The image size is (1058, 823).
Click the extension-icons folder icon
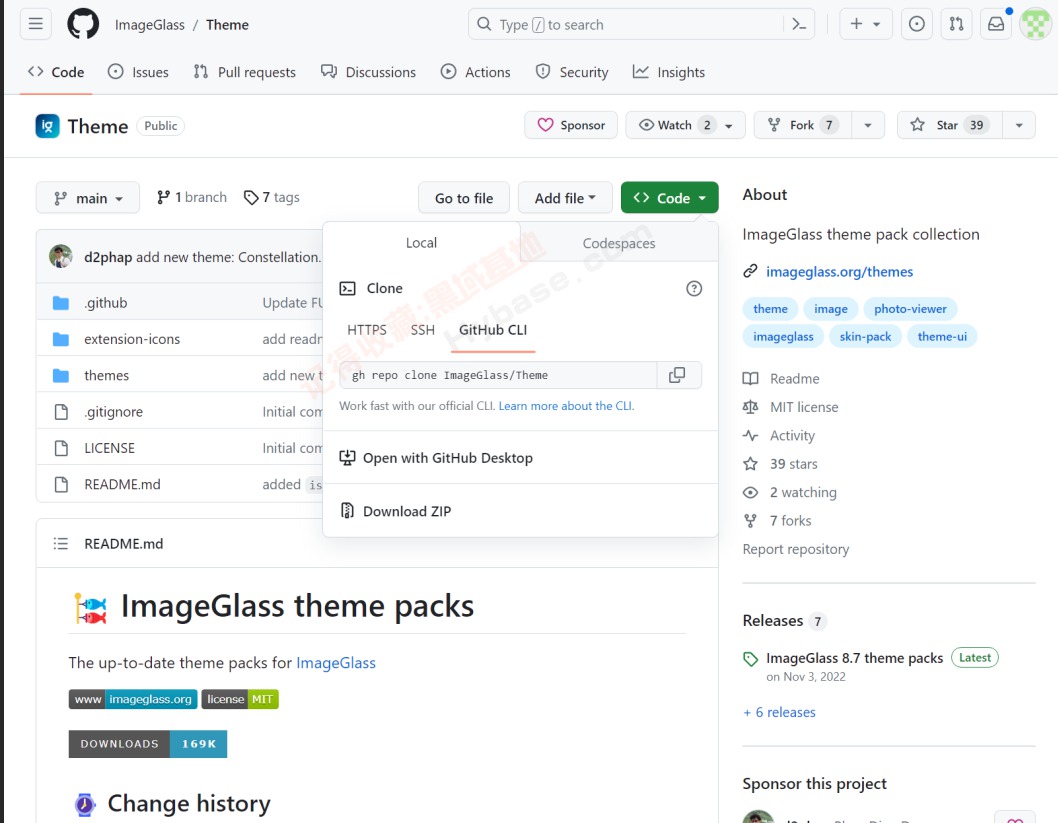tap(61, 339)
